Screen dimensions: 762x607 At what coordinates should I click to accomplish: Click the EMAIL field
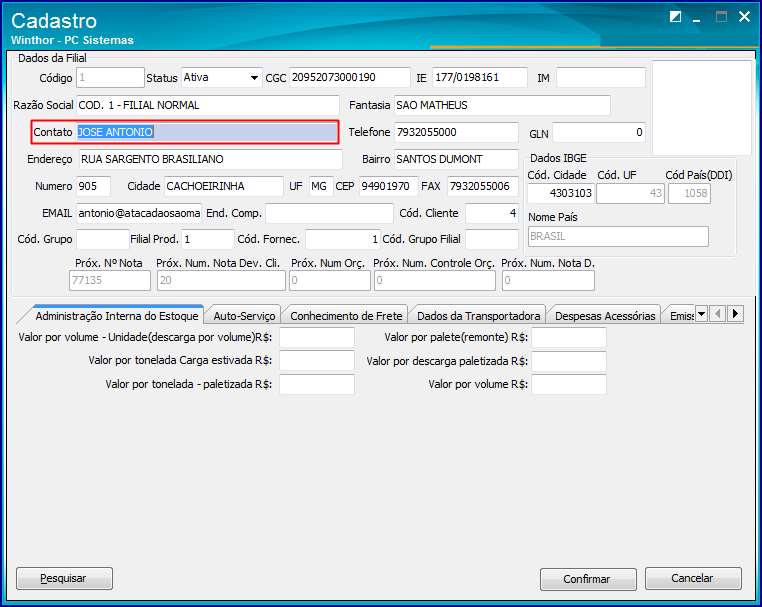[x=139, y=213]
